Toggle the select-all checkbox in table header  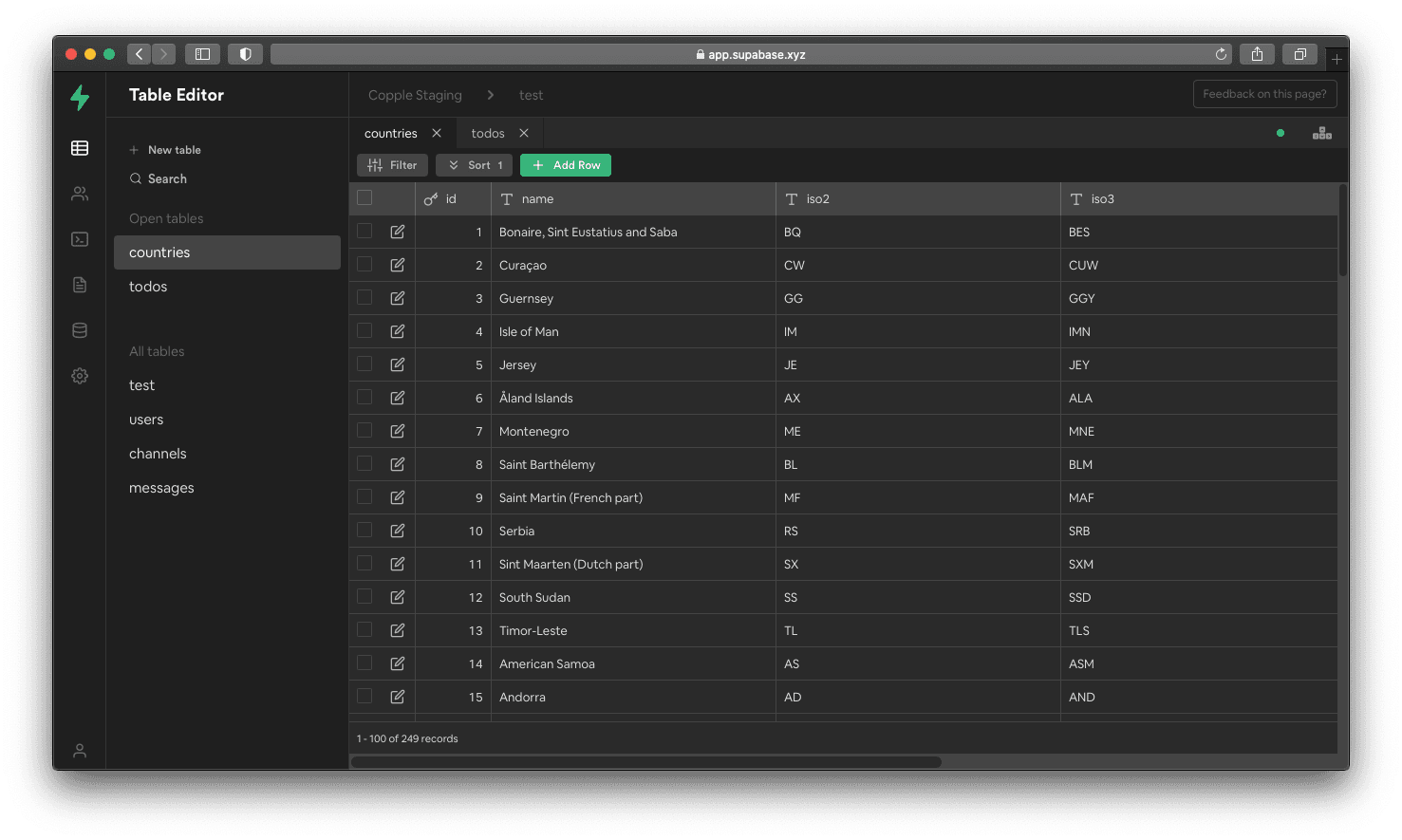pos(365,198)
